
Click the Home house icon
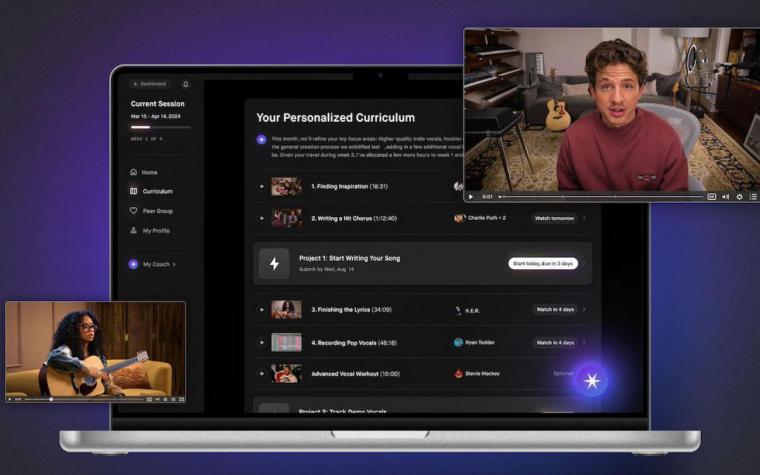[x=134, y=172]
